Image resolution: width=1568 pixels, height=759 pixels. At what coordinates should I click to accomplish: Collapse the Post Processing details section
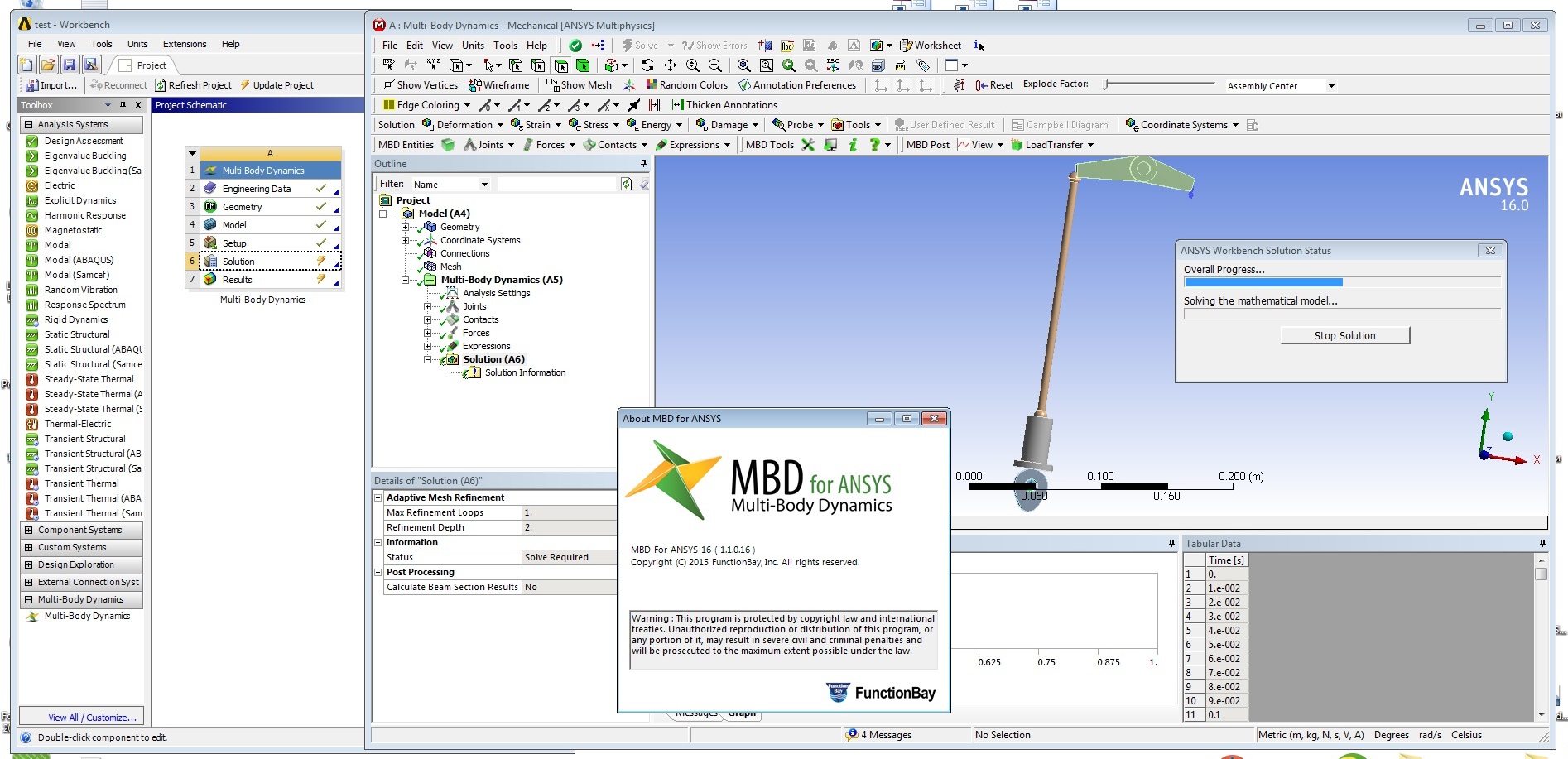point(378,572)
